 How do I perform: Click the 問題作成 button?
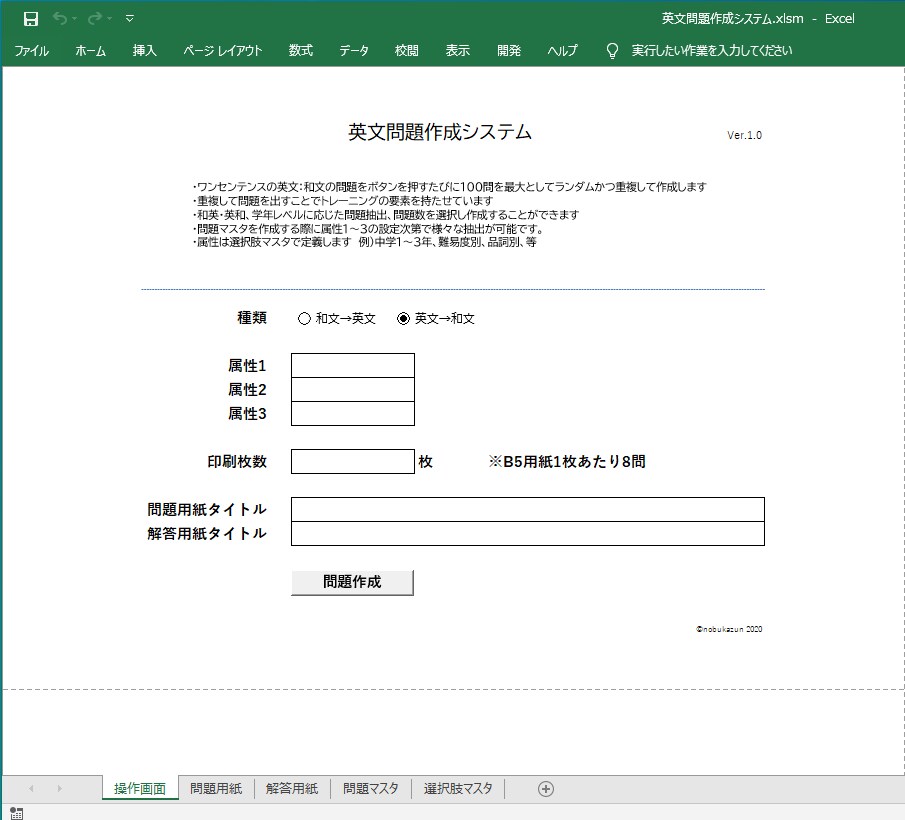[x=352, y=582]
